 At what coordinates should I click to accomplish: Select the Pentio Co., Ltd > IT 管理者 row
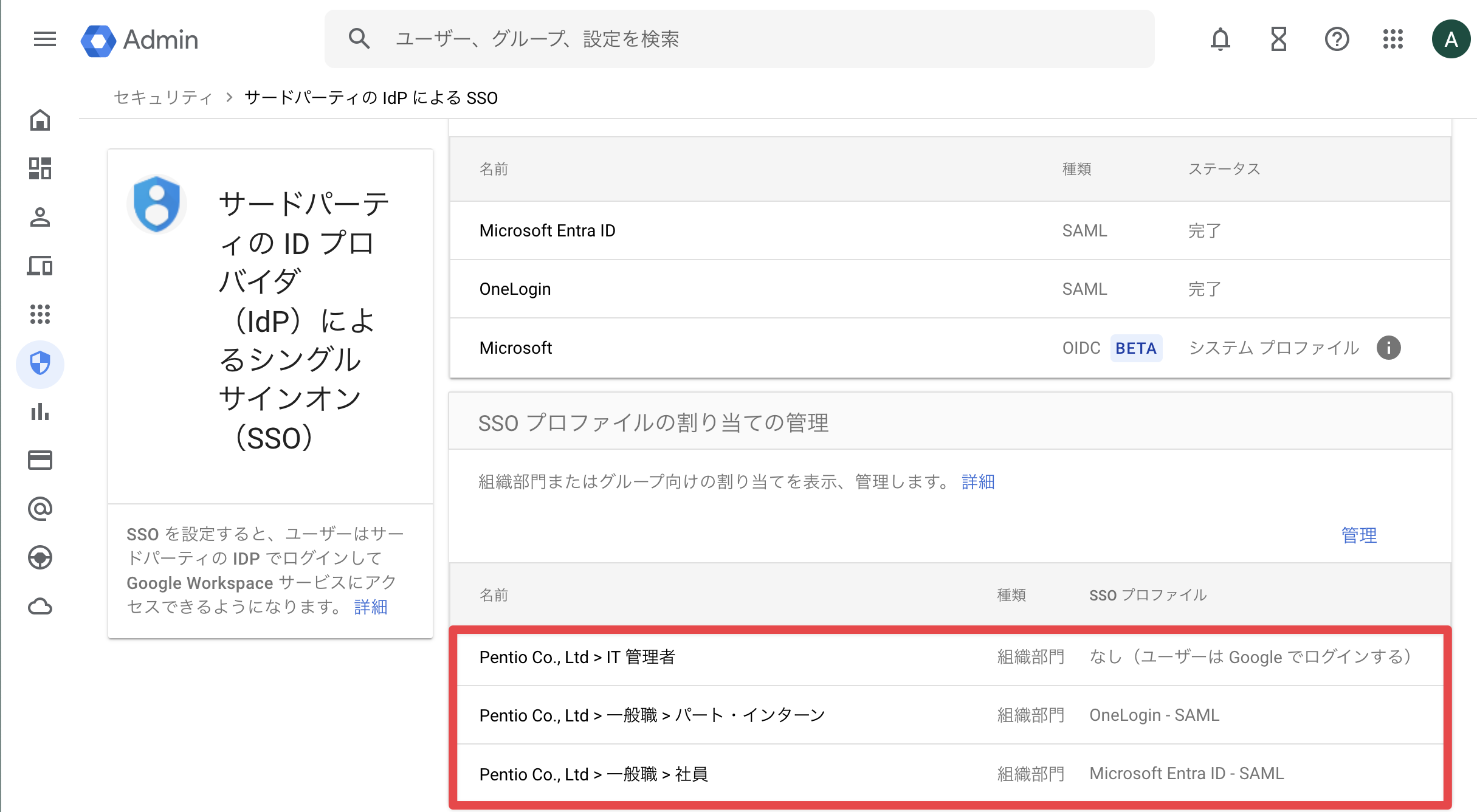[950, 657]
